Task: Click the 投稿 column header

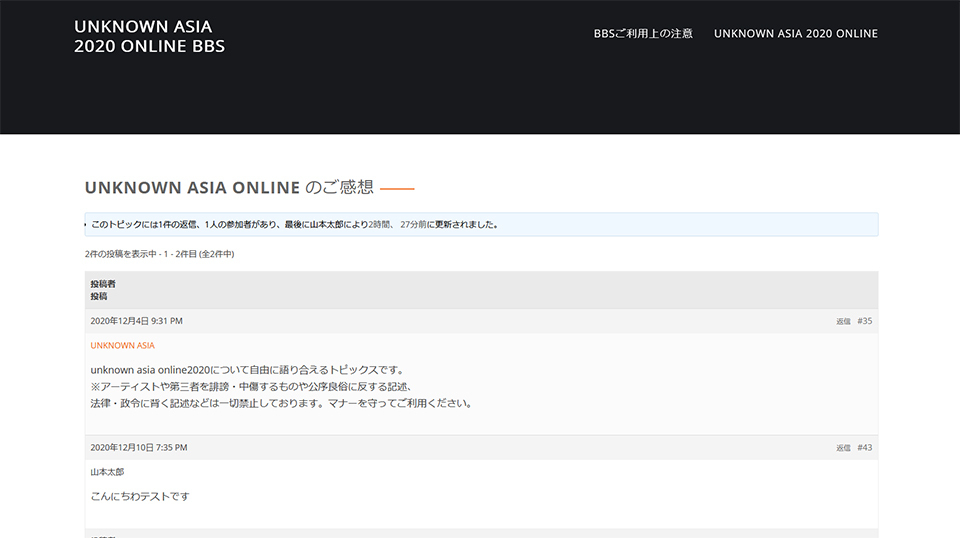Action: tap(99, 296)
